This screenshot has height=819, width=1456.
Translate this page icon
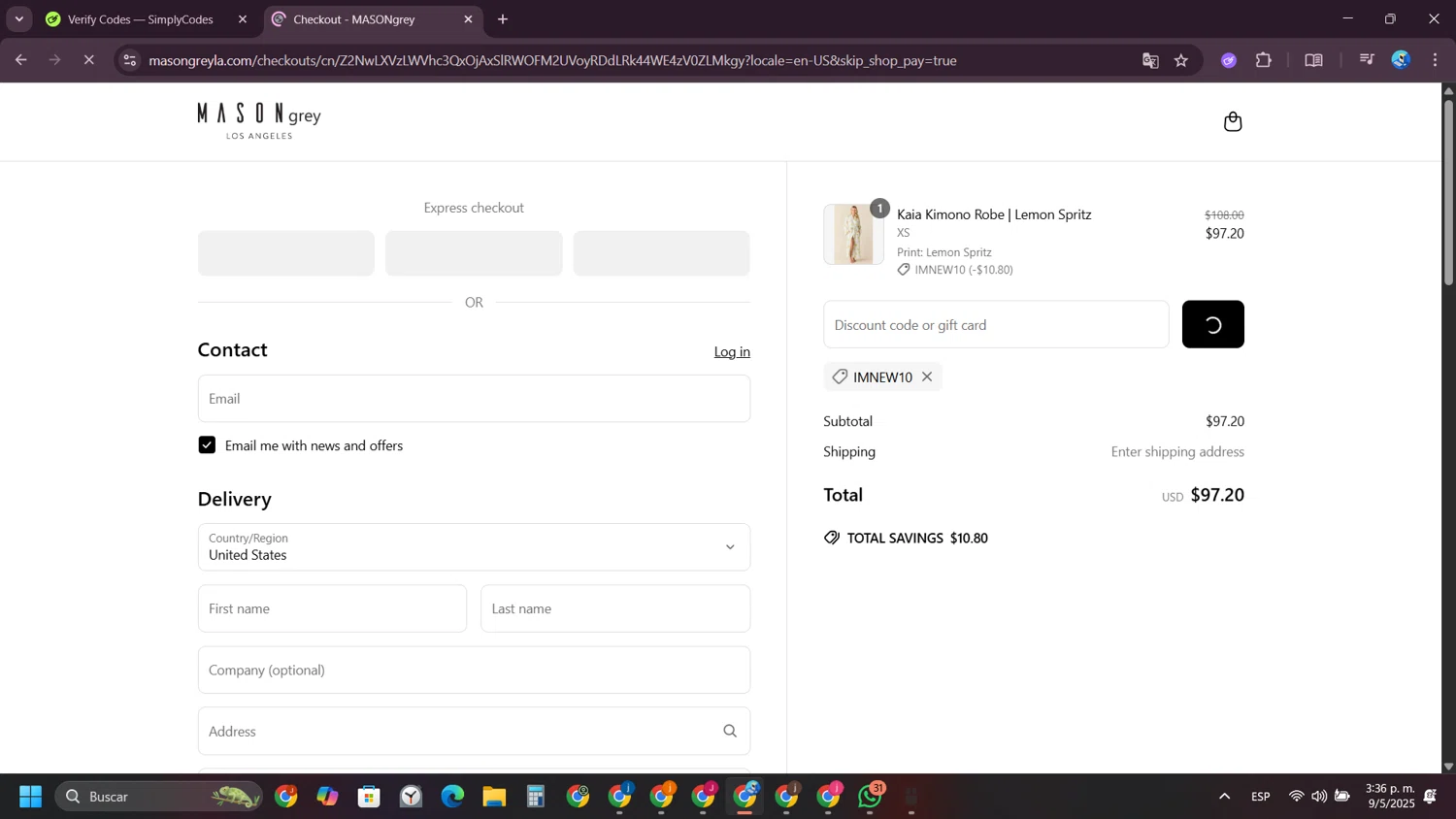[x=1150, y=60]
